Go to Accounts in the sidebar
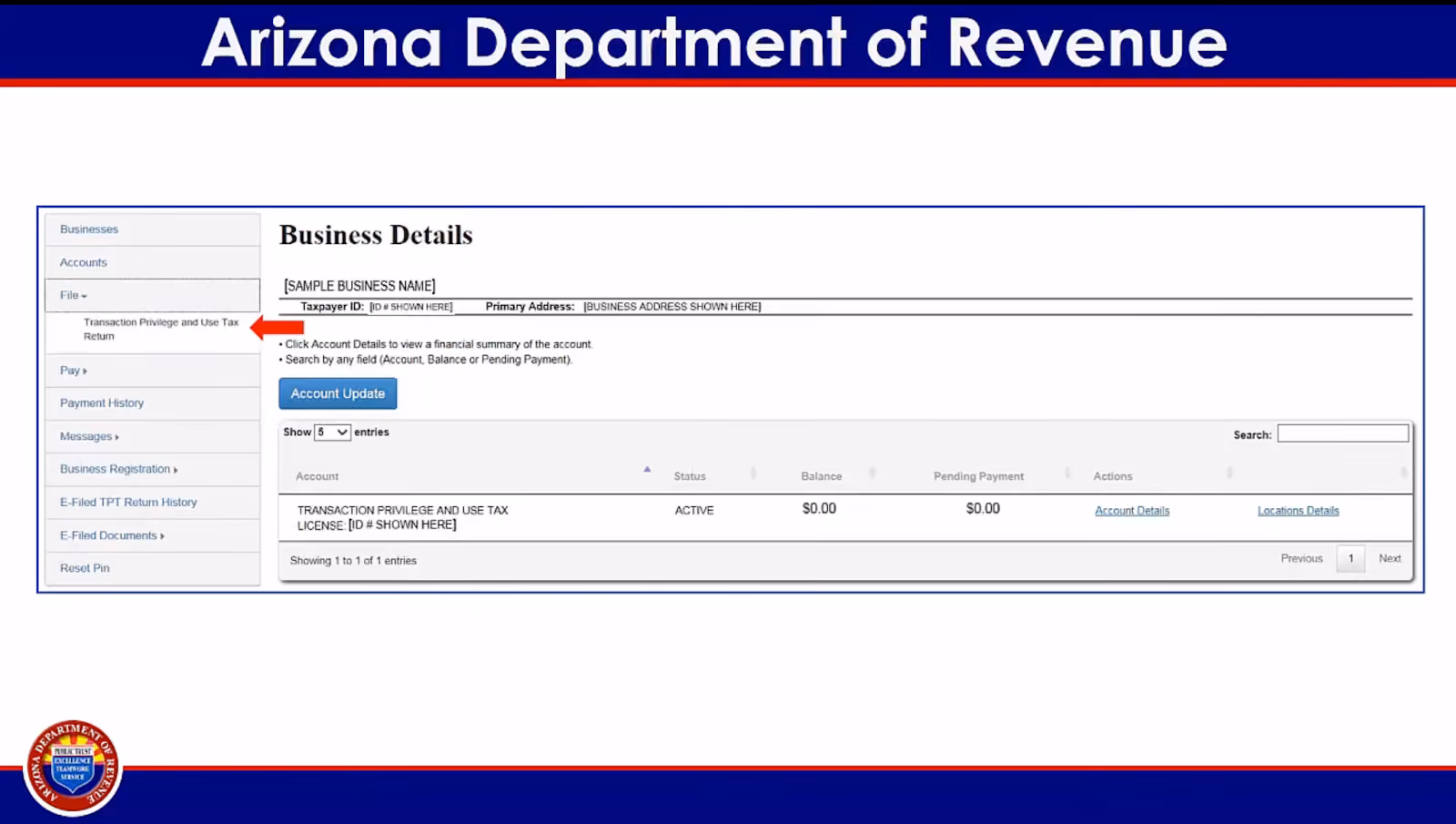 (84, 262)
